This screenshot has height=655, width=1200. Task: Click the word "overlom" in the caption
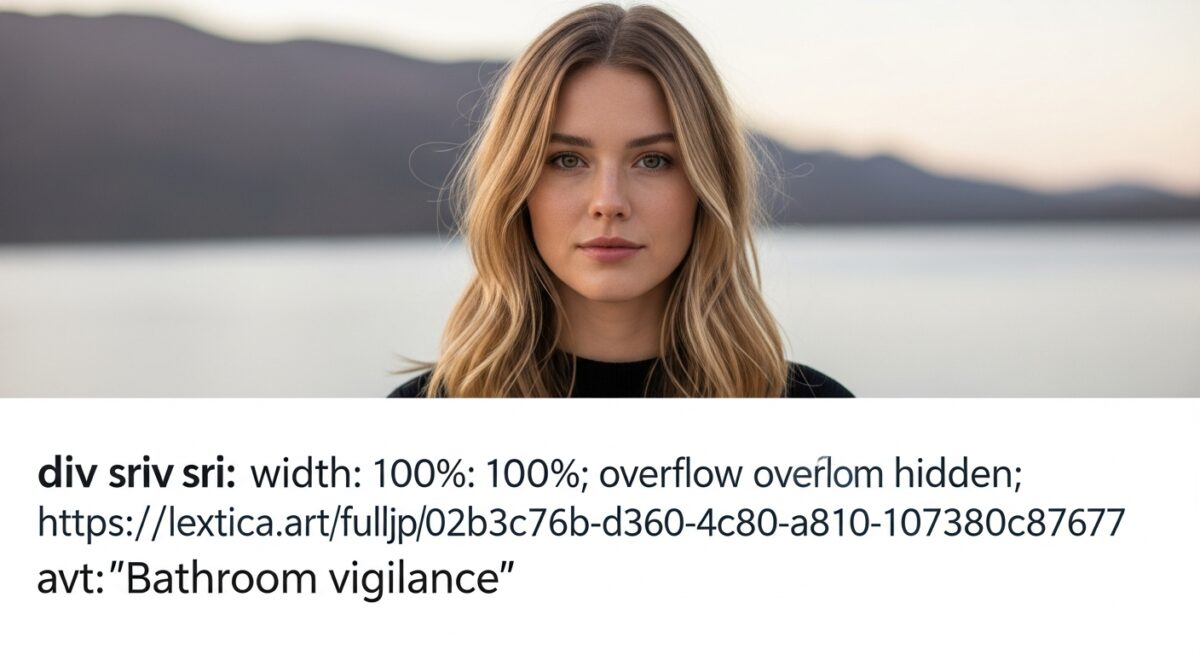[813, 474]
